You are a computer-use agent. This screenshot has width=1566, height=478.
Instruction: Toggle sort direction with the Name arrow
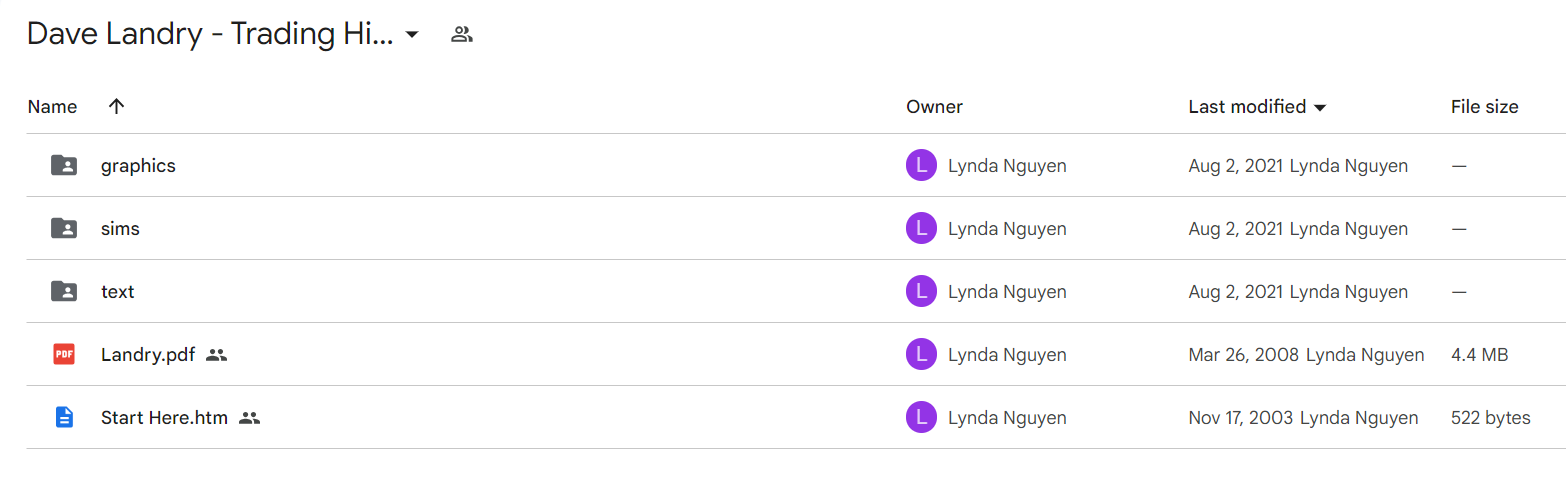point(116,106)
